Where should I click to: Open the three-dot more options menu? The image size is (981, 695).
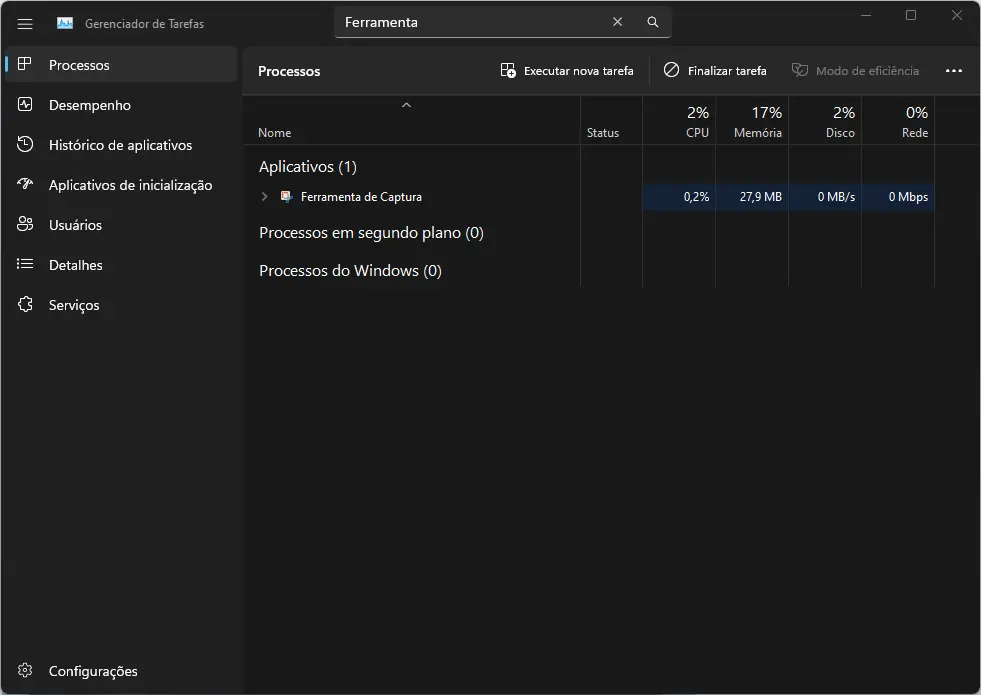click(953, 71)
